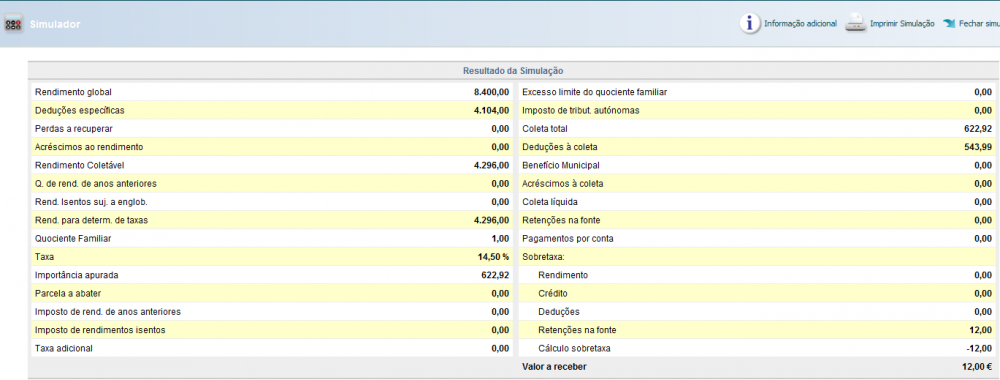The height and width of the screenshot is (380, 1000).
Task: Select the Rendimento global label
Action: (73, 92)
